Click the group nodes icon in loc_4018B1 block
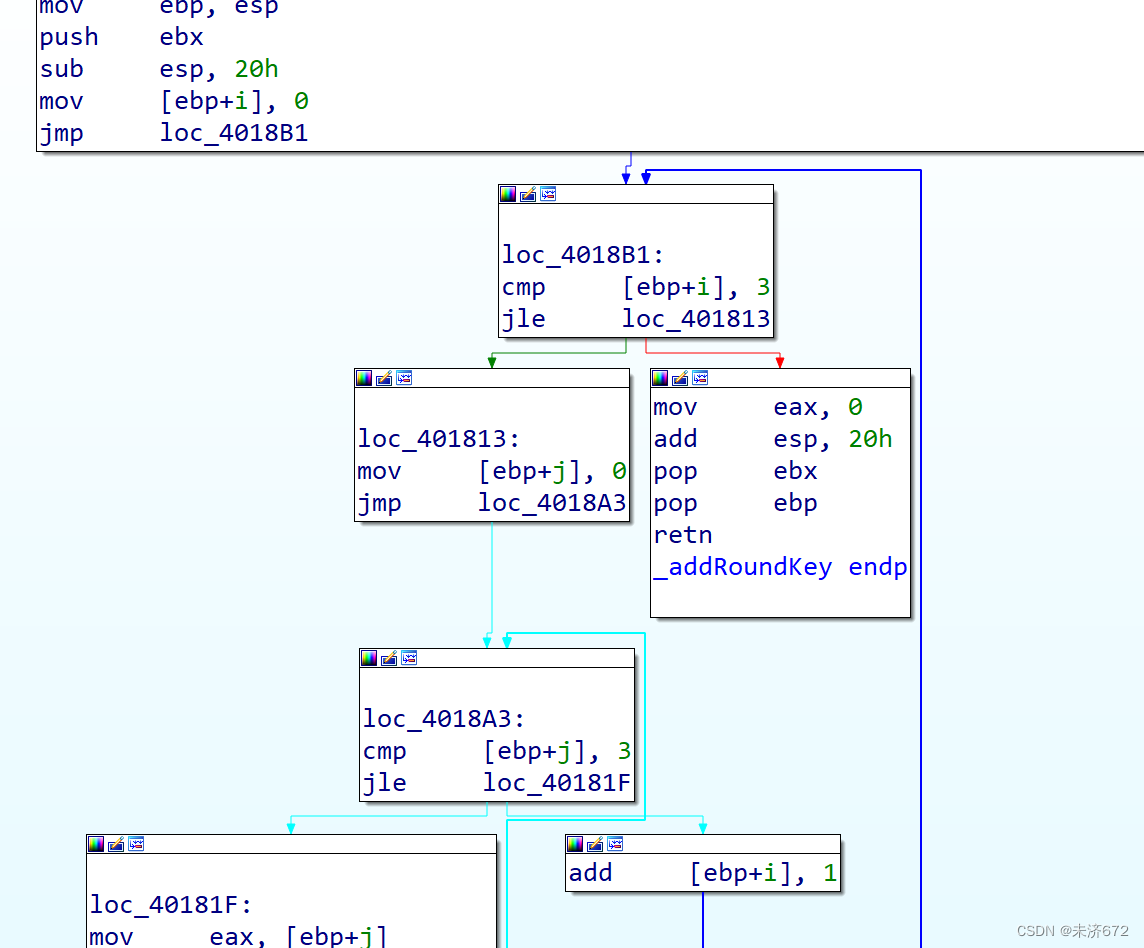This screenshot has width=1144, height=948. point(548,194)
